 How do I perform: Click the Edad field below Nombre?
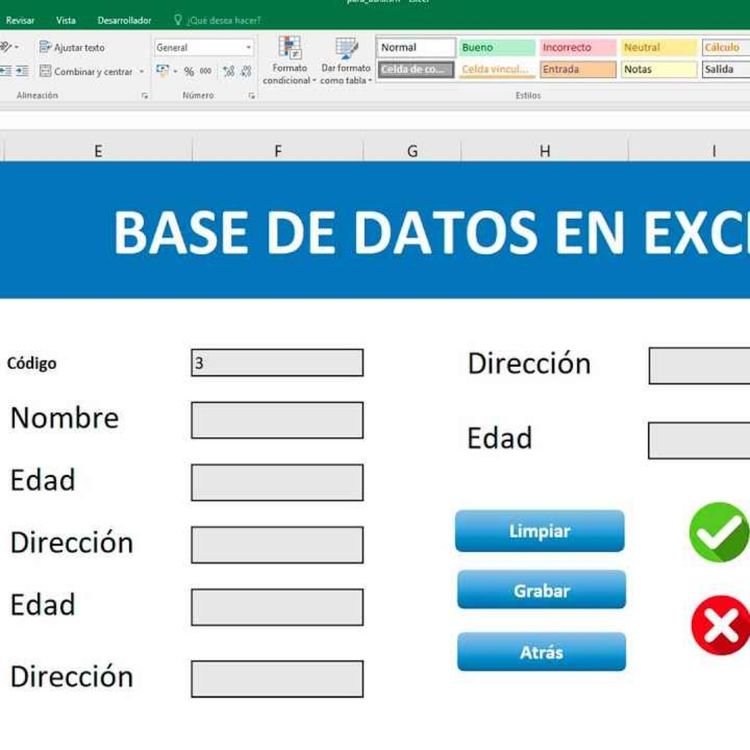click(277, 482)
